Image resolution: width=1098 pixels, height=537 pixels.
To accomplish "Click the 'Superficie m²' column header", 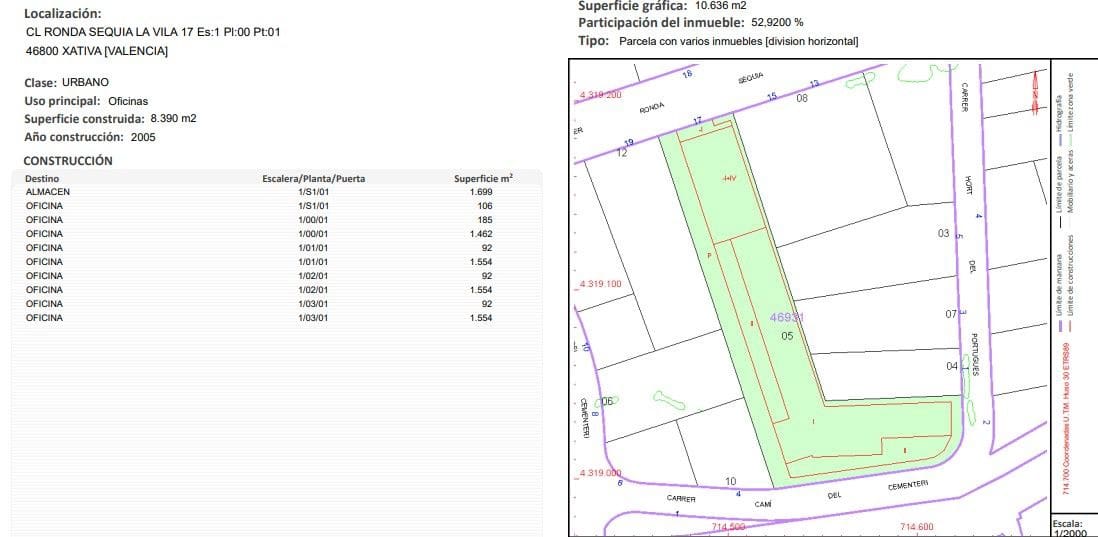I will [x=483, y=179].
